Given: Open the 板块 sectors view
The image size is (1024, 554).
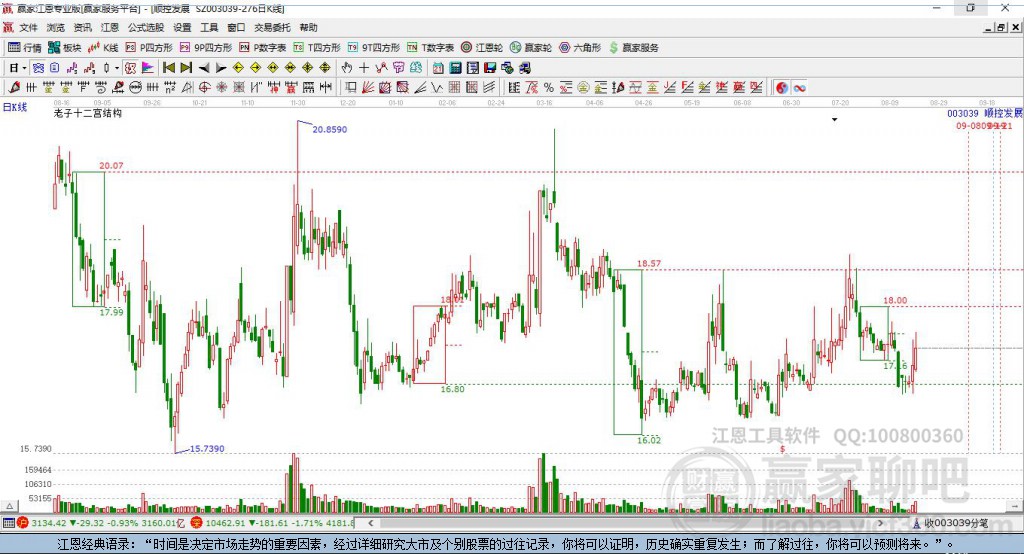Looking at the screenshot, I should (x=65, y=48).
